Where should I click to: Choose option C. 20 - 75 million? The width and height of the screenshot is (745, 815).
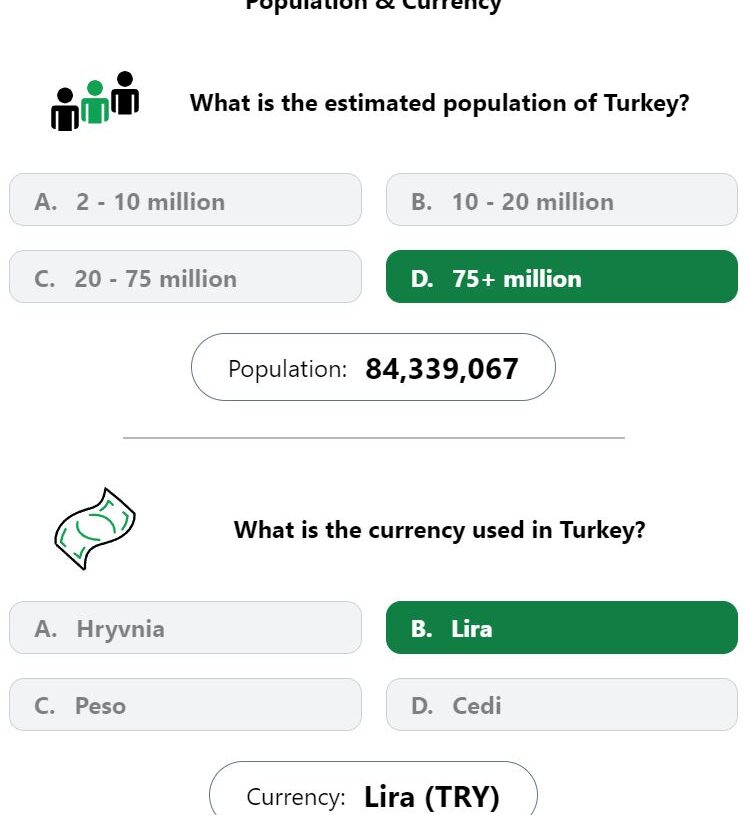pos(185,277)
